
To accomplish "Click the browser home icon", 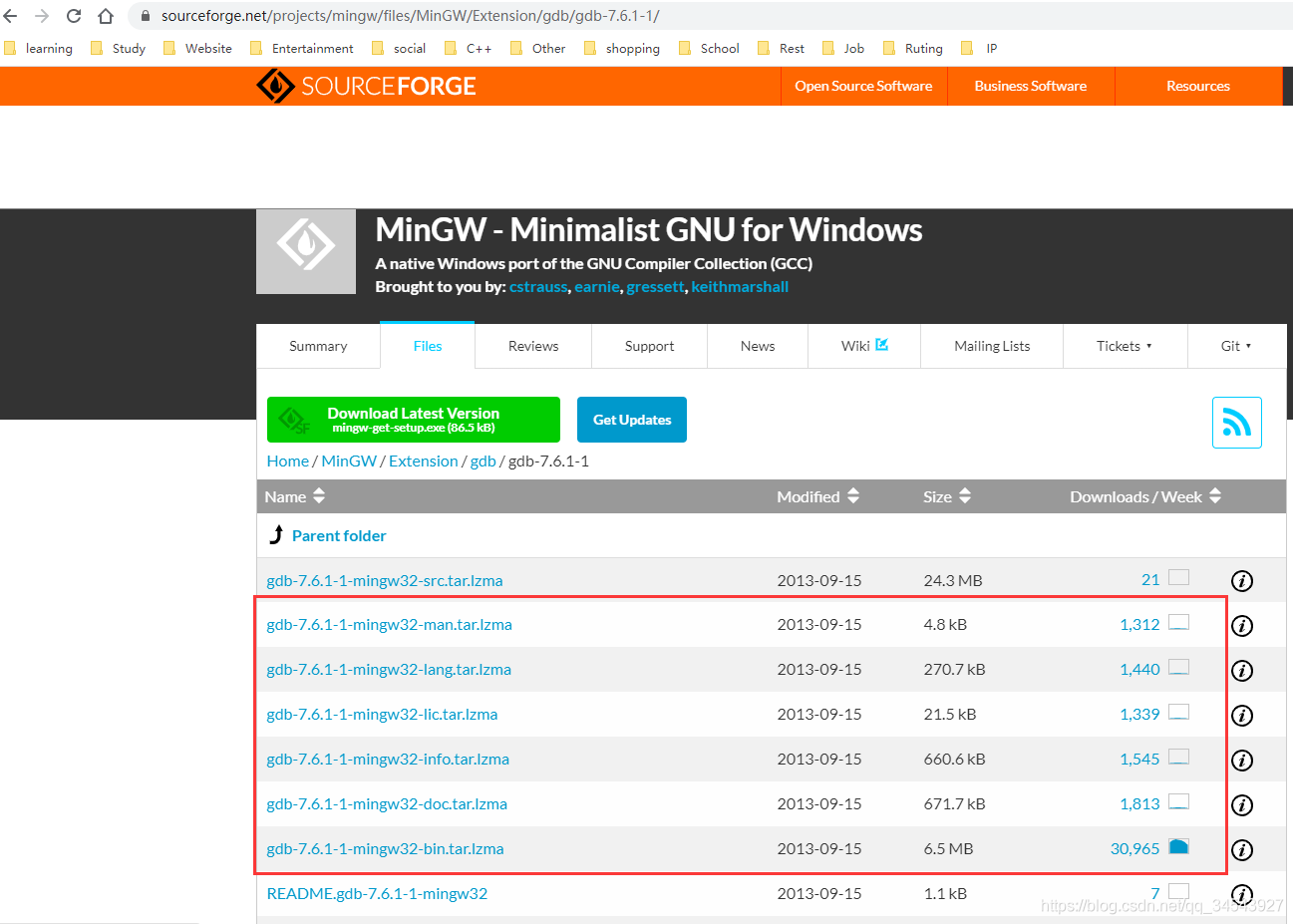I will (105, 16).
